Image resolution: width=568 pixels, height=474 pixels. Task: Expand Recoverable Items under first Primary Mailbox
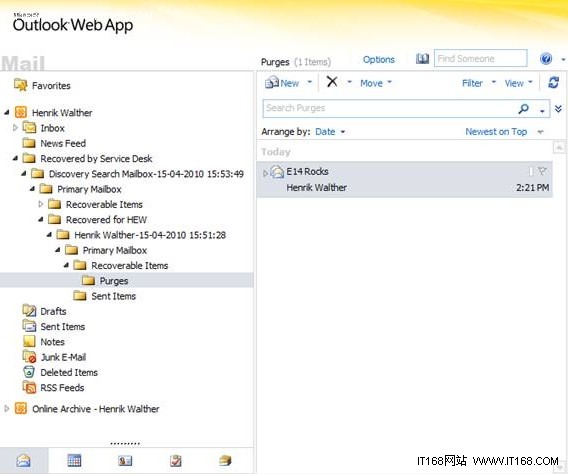point(41,204)
